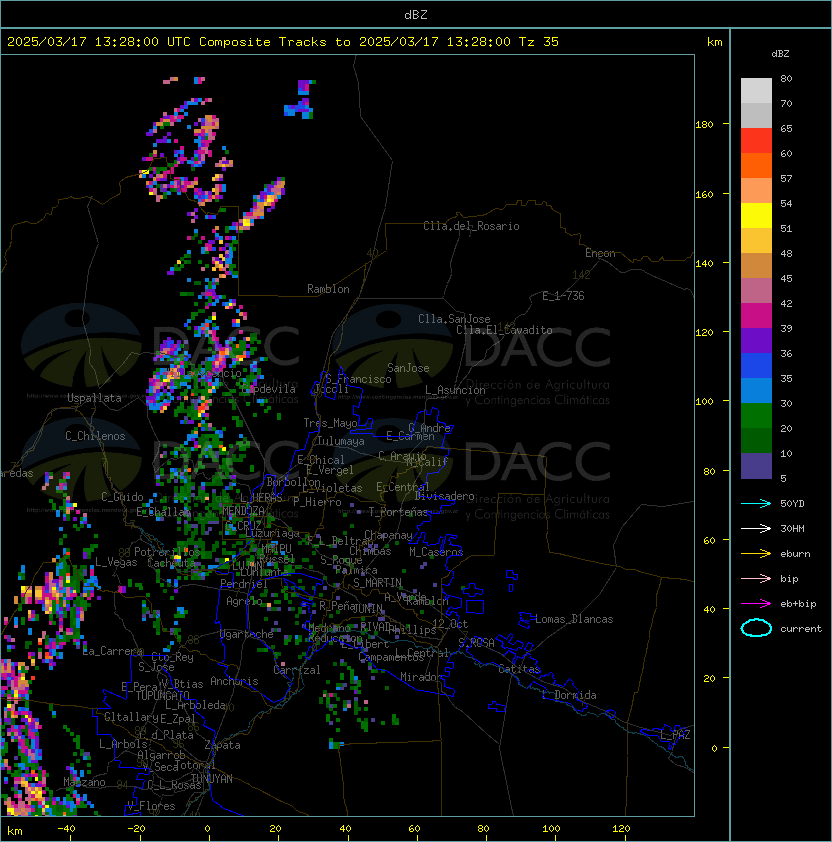
Task: Pick the light grey swatch between 80 and 70
Action: pyautogui.click(x=756, y=91)
